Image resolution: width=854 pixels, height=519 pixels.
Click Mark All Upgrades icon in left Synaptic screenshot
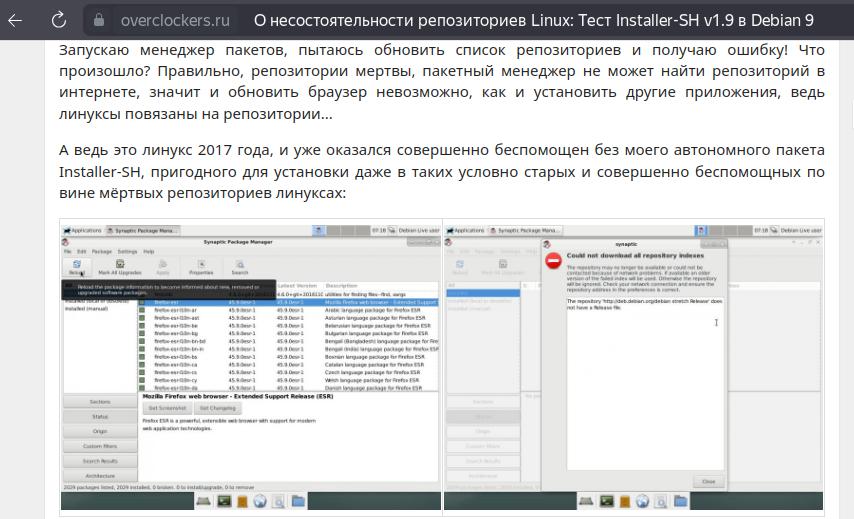[120, 267]
